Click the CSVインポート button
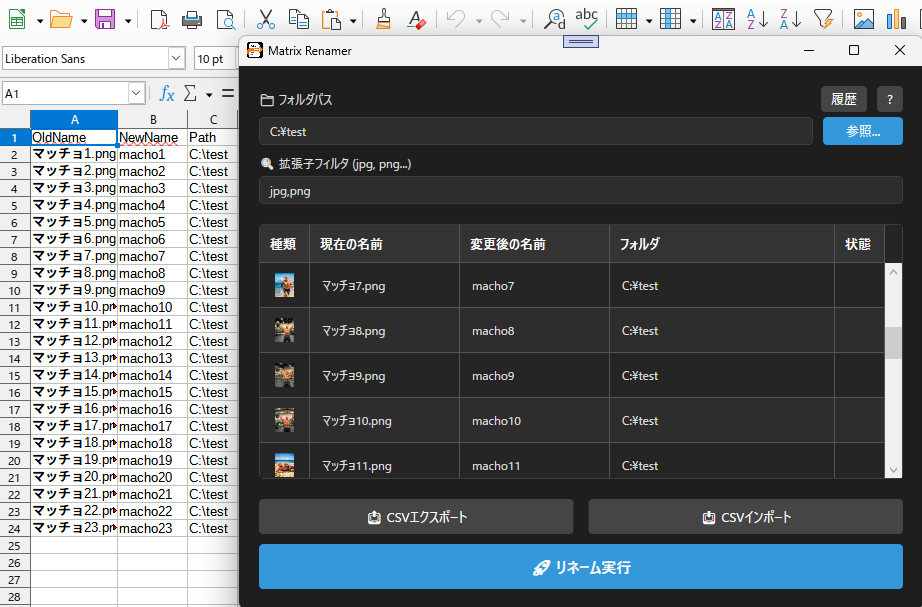The height and width of the screenshot is (607, 922). click(x=745, y=517)
